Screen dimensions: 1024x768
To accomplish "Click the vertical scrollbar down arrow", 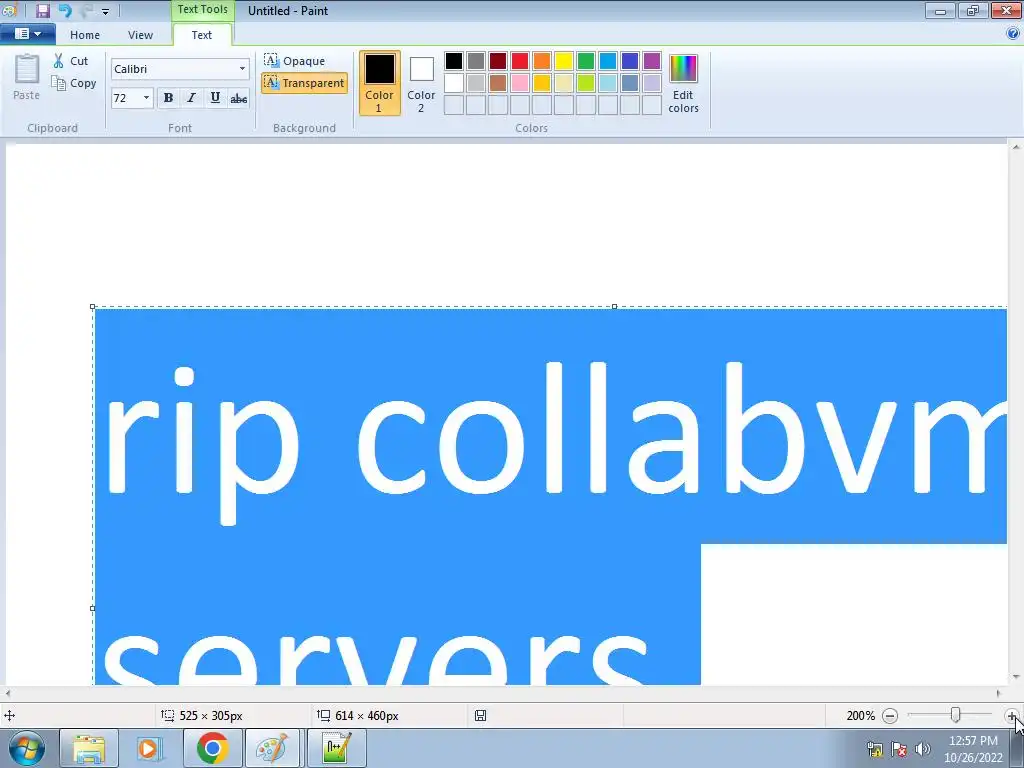I will [x=1016, y=677].
